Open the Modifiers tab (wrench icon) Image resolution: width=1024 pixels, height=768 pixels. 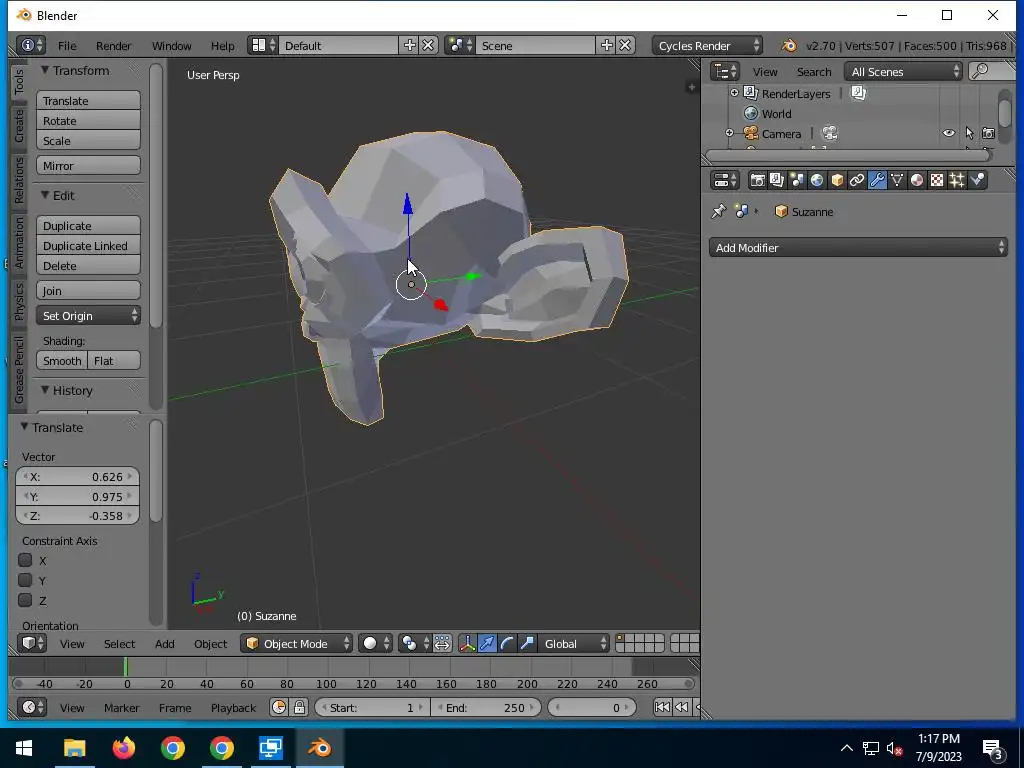pyautogui.click(x=877, y=180)
